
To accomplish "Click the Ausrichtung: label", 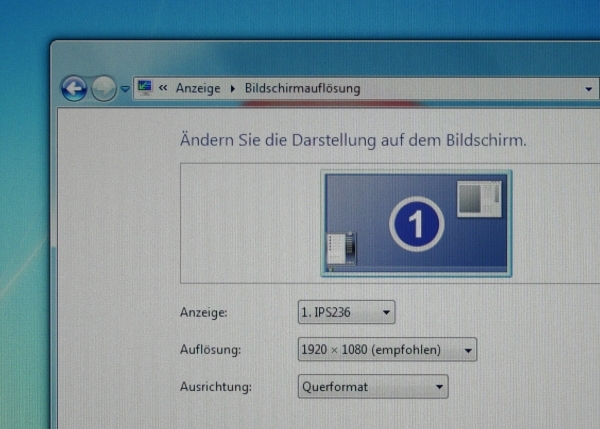I will tap(216, 387).
